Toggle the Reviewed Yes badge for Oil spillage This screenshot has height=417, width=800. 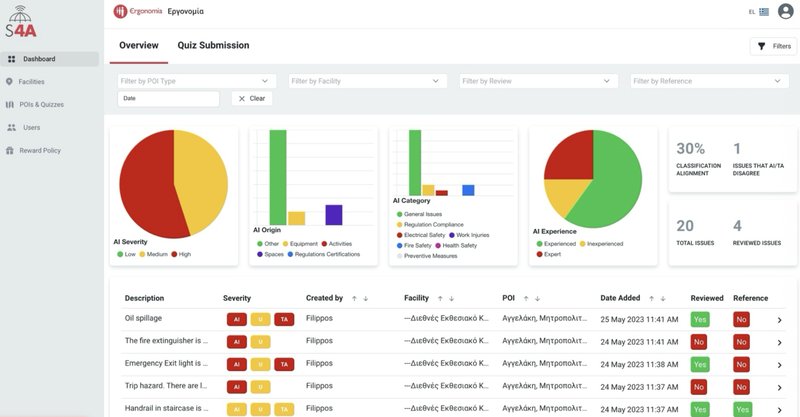point(700,319)
